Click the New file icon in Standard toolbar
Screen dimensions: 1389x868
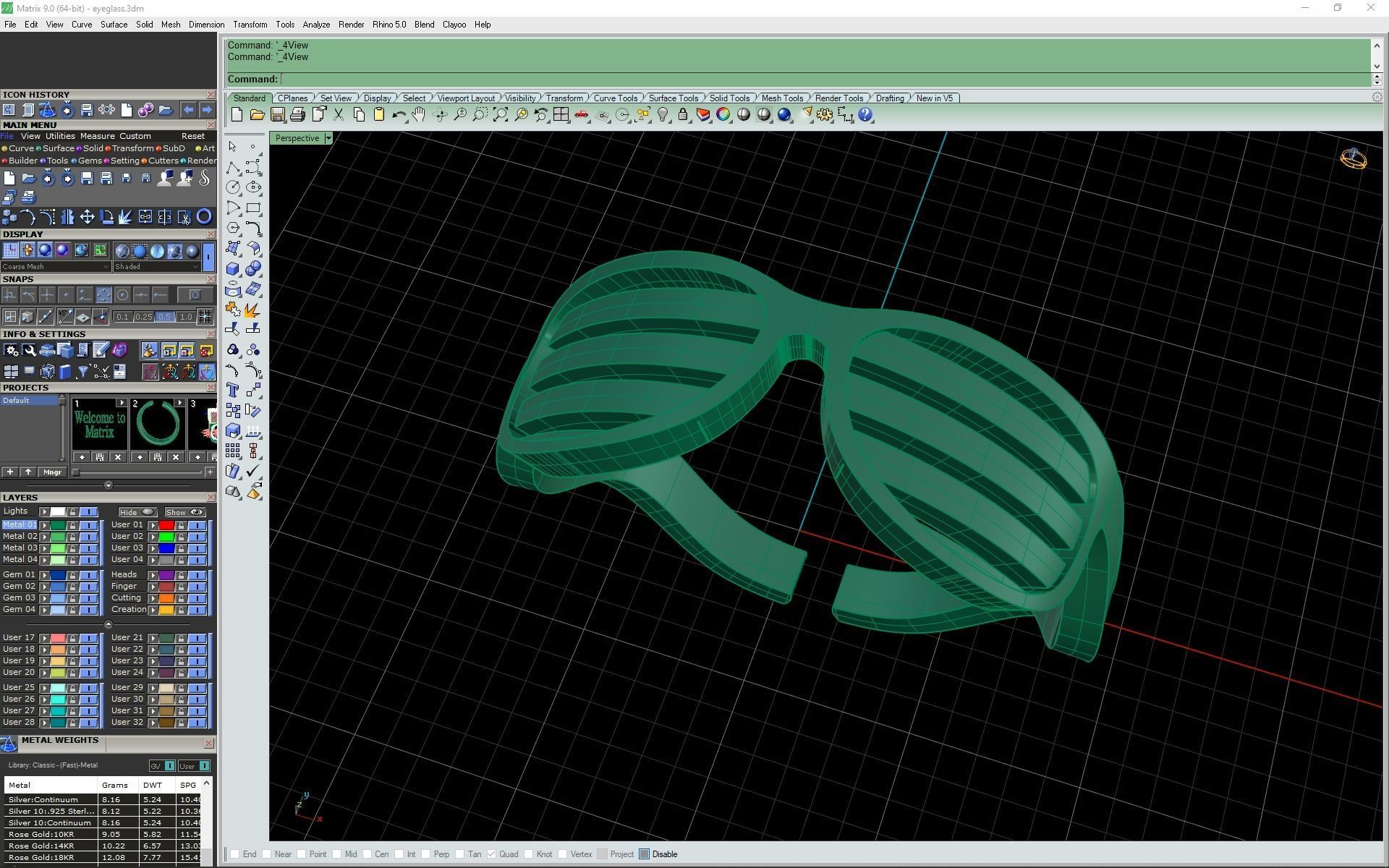coord(237,114)
